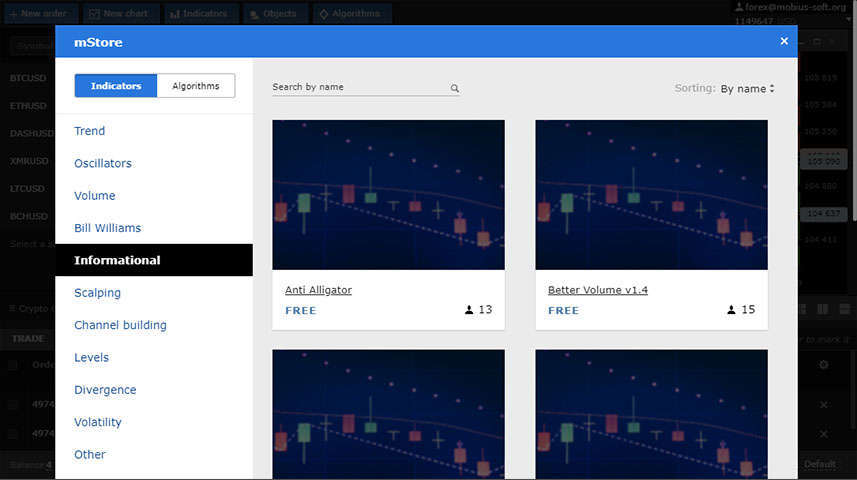The height and width of the screenshot is (480, 857).
Task: Close the mStore dialog
Action: (x=784, y=41)
